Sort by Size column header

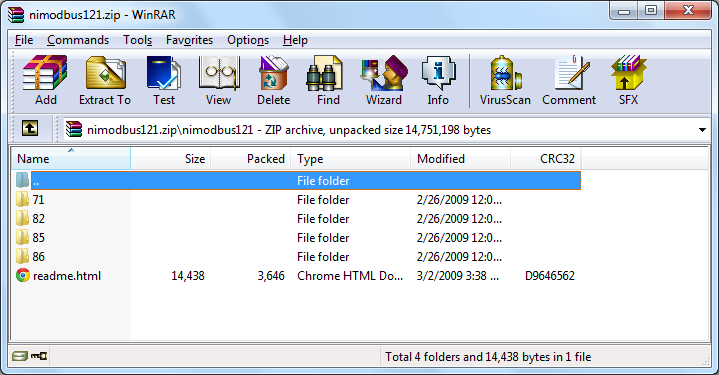[171, 158]
